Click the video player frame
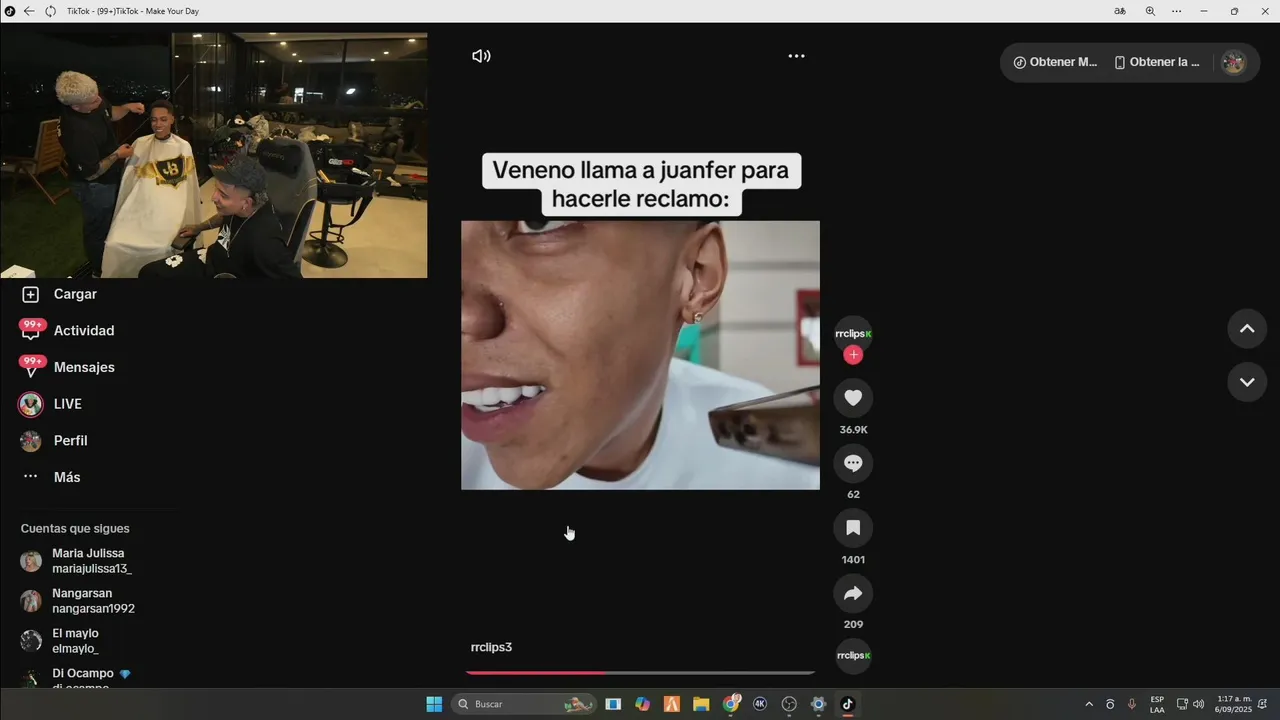The width and height of the screenshot is (1280, 720). 640,355
